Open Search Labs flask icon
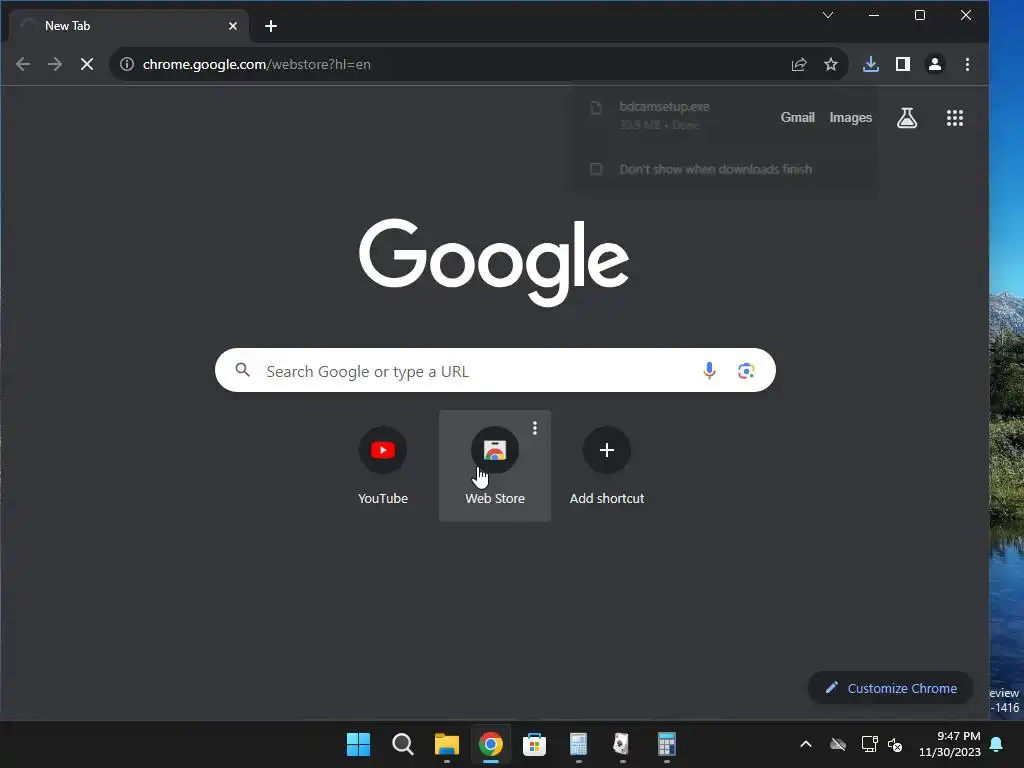Screen dimensions: 1024x768 pyautogui.click(x=906, y=118)
